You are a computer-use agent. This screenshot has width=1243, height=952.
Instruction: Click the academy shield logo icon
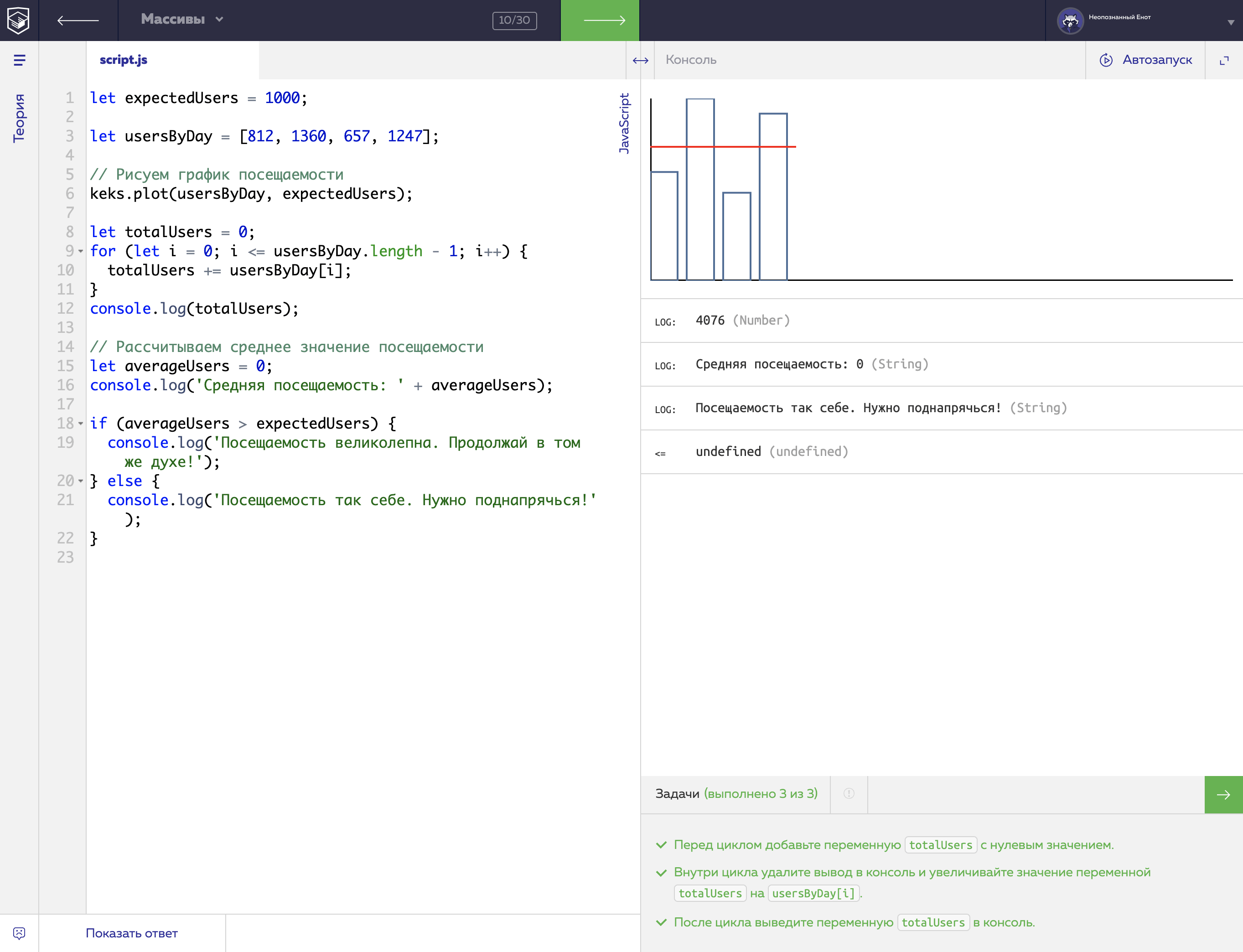coord(19,21)
